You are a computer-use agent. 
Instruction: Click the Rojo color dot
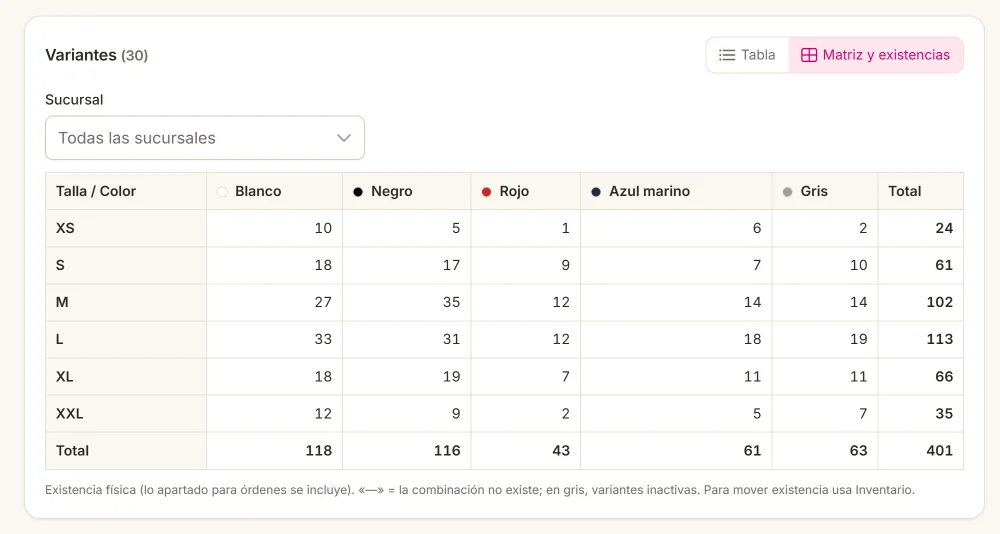(x=487, y=191)
